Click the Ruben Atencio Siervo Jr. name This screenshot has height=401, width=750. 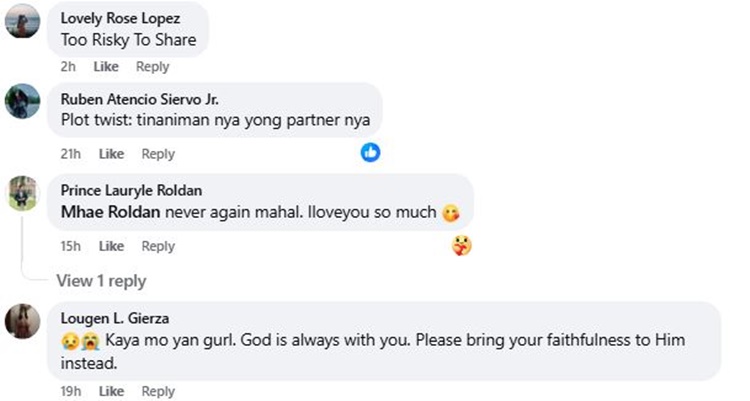139,99
